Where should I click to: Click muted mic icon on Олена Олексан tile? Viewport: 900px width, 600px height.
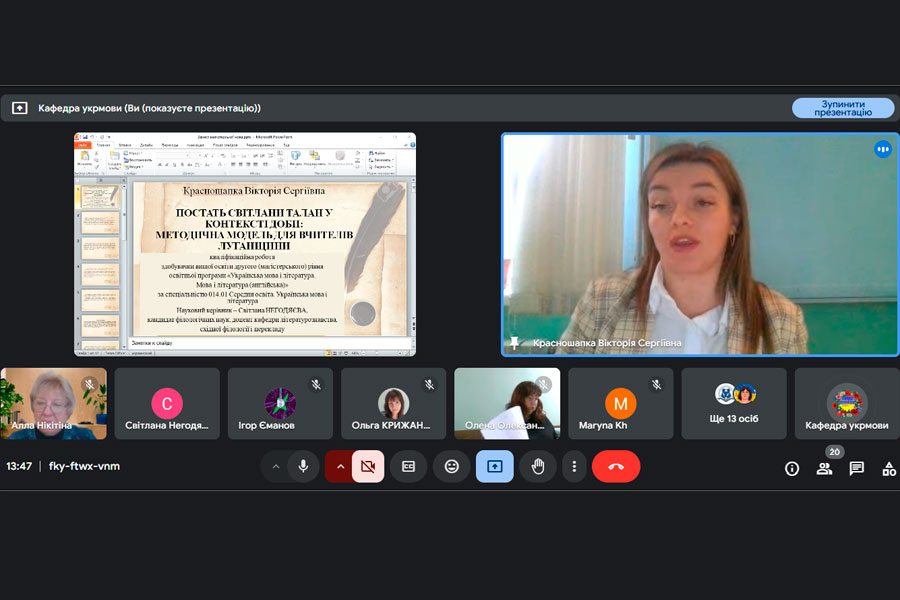pyautogui.click(x=542, y=384)
